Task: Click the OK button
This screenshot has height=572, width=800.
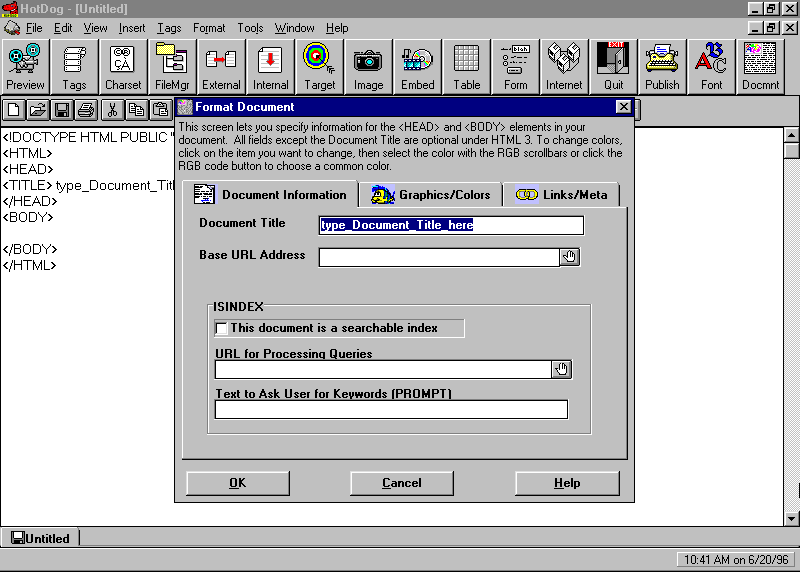Action: [238, 483]
